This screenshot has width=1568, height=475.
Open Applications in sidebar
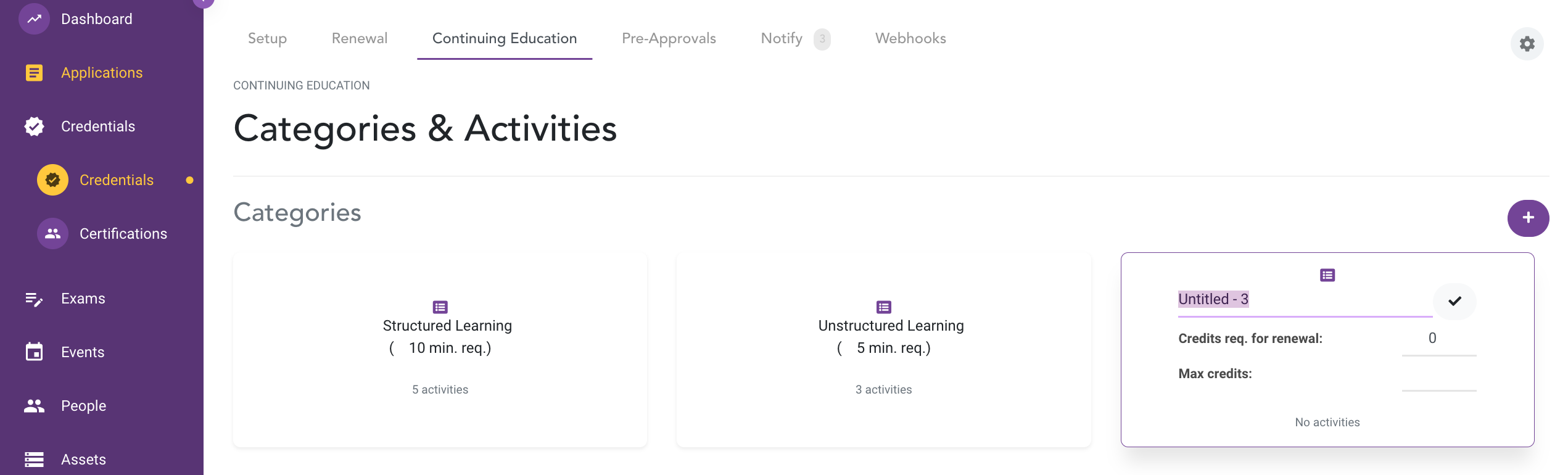102,73
